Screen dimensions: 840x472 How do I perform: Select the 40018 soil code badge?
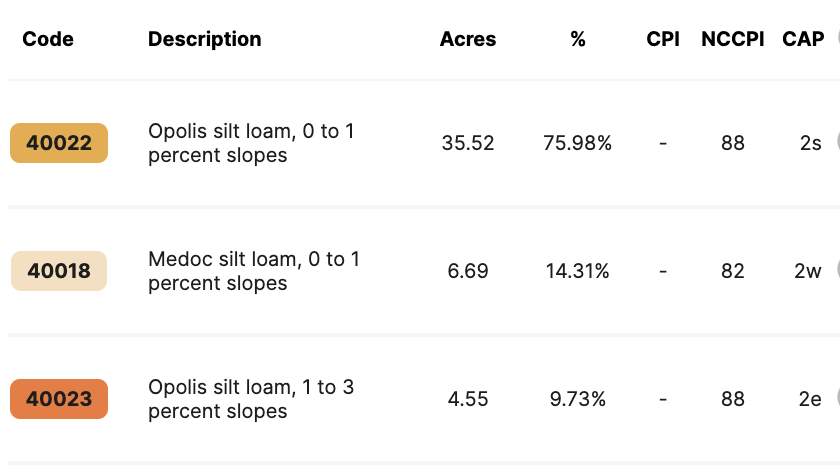[x=59, y=271]
